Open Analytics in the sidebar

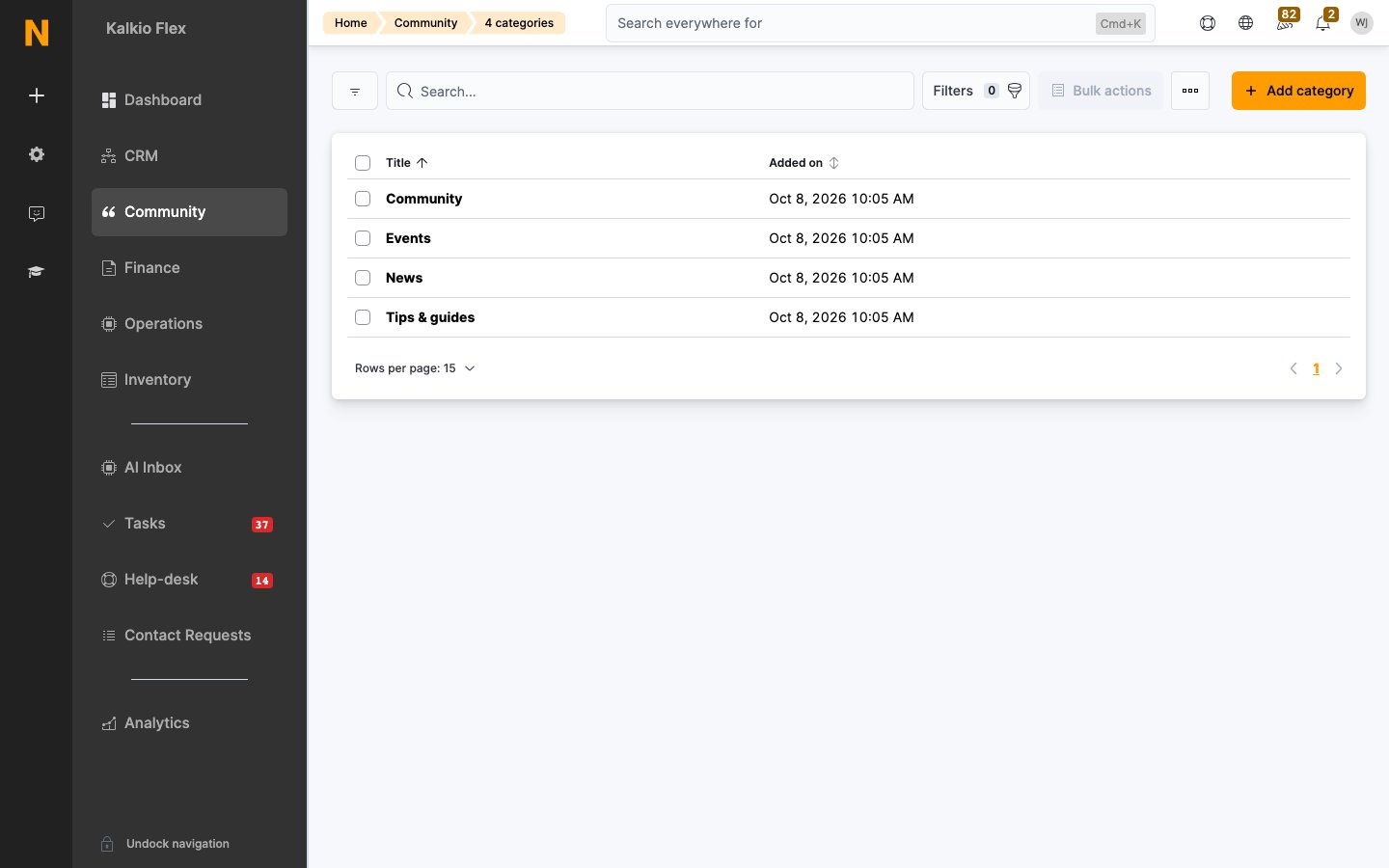click(189, 723)
